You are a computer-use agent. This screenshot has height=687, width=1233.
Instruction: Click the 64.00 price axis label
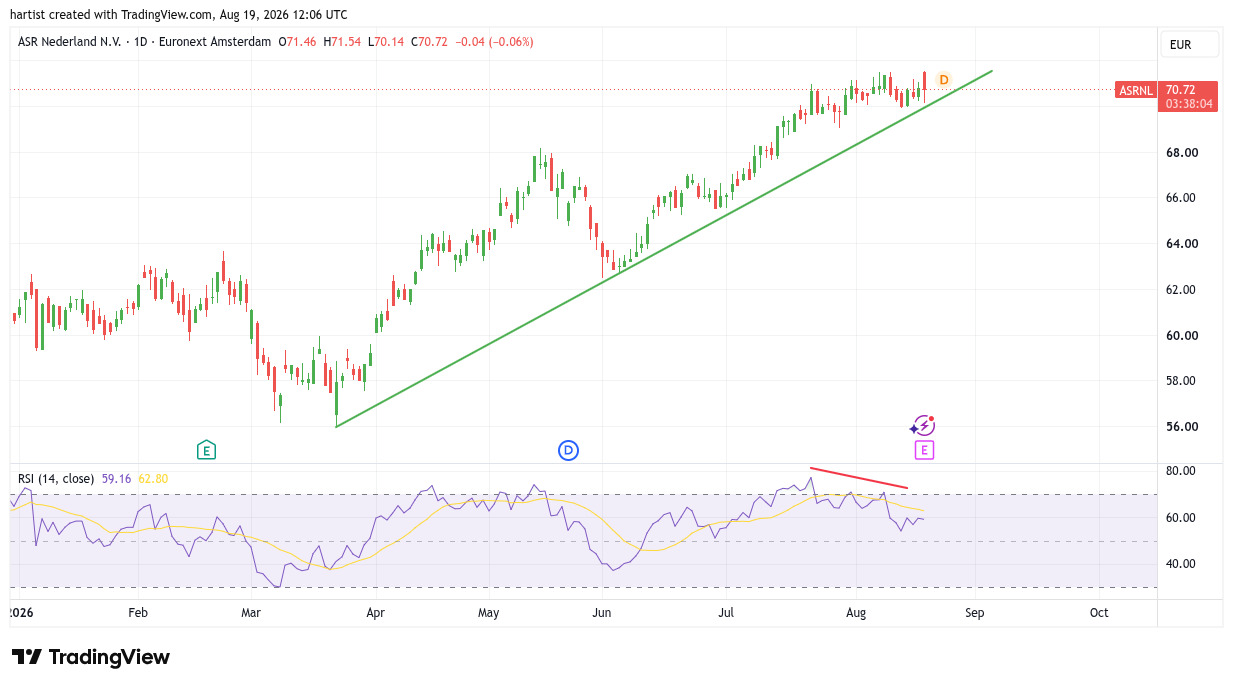coord(1182,244)
